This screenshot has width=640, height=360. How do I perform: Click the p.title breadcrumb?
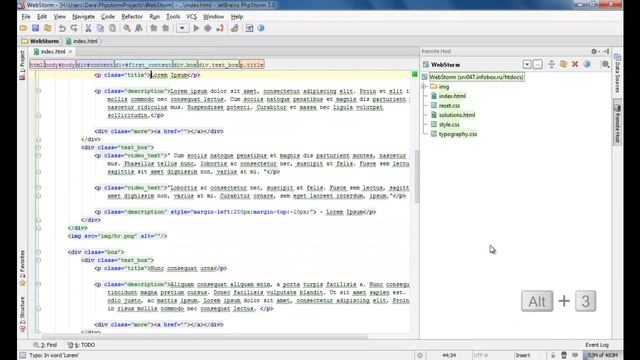[x=252, y=64]
